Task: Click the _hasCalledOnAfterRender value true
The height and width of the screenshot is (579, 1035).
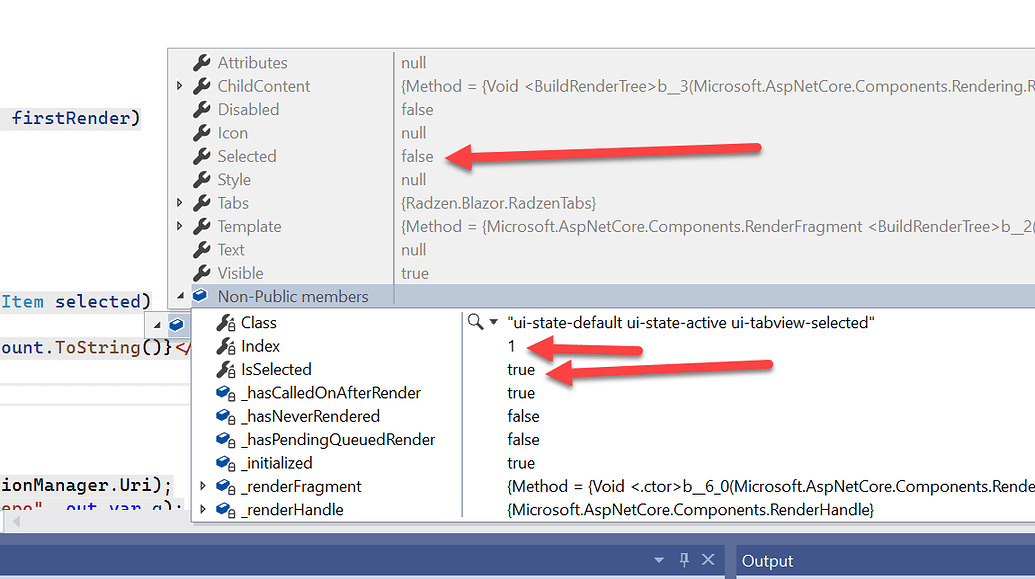Action: coord(521,393)
